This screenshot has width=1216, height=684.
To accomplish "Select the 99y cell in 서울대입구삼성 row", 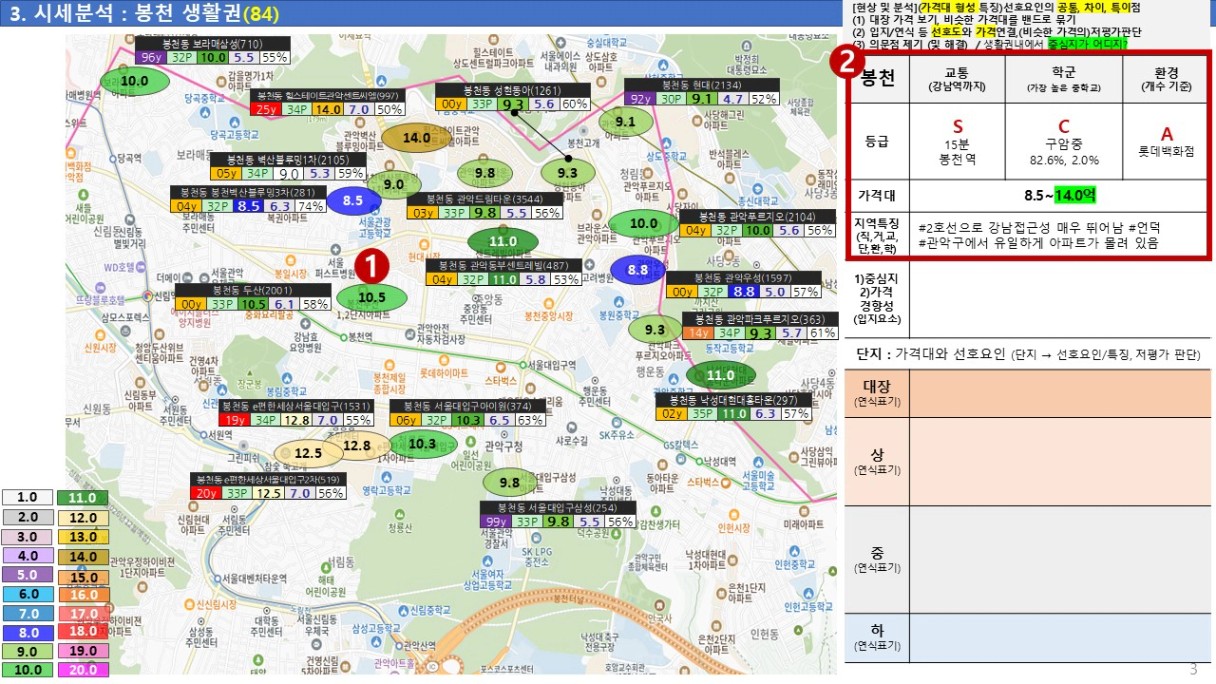I will 497,522.
